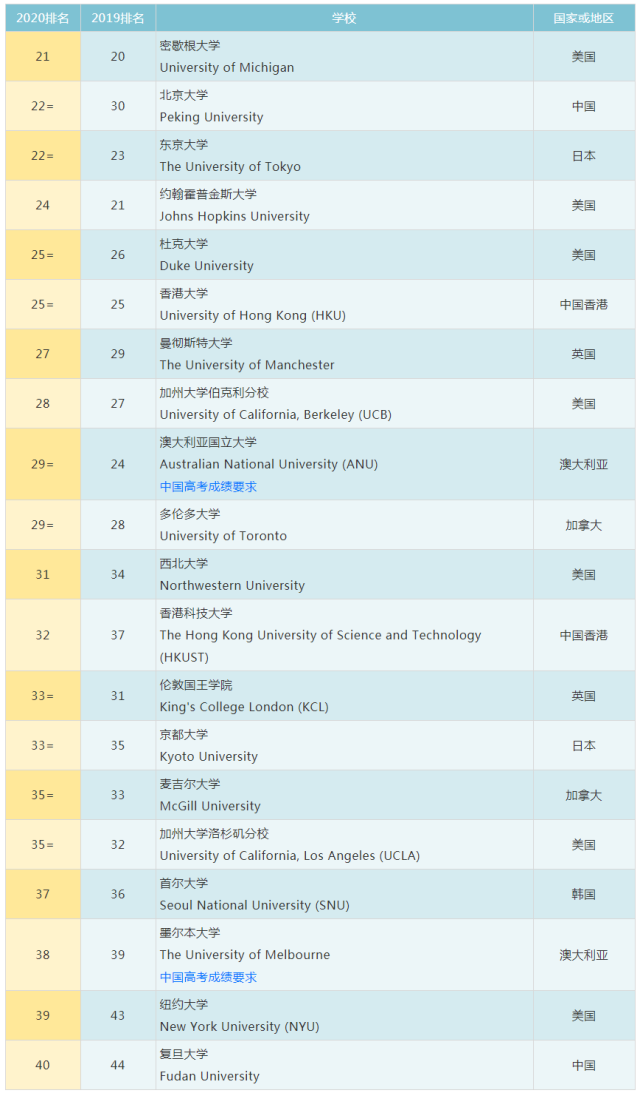Open the 中国高考成绩要求 link under University of Melbourne
The width and height of the screenshot is (640, 1096).
(x=208, y=977)
